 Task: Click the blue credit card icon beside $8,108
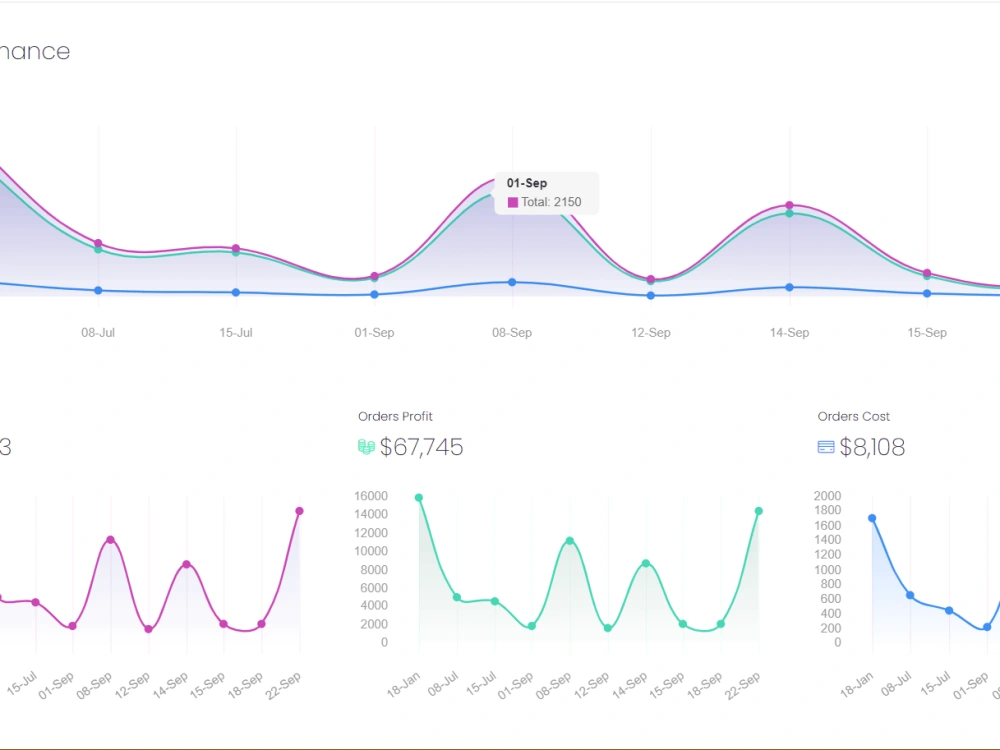pyautogui.click(x=826, y=447)
